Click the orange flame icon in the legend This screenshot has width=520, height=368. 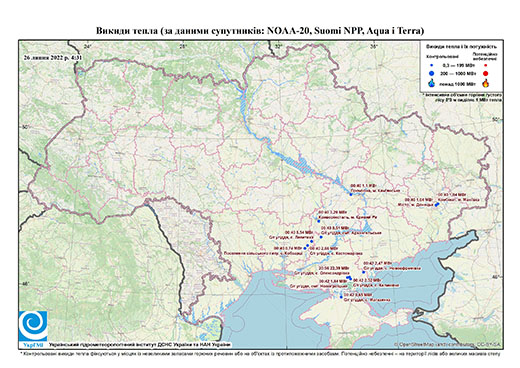486,83
